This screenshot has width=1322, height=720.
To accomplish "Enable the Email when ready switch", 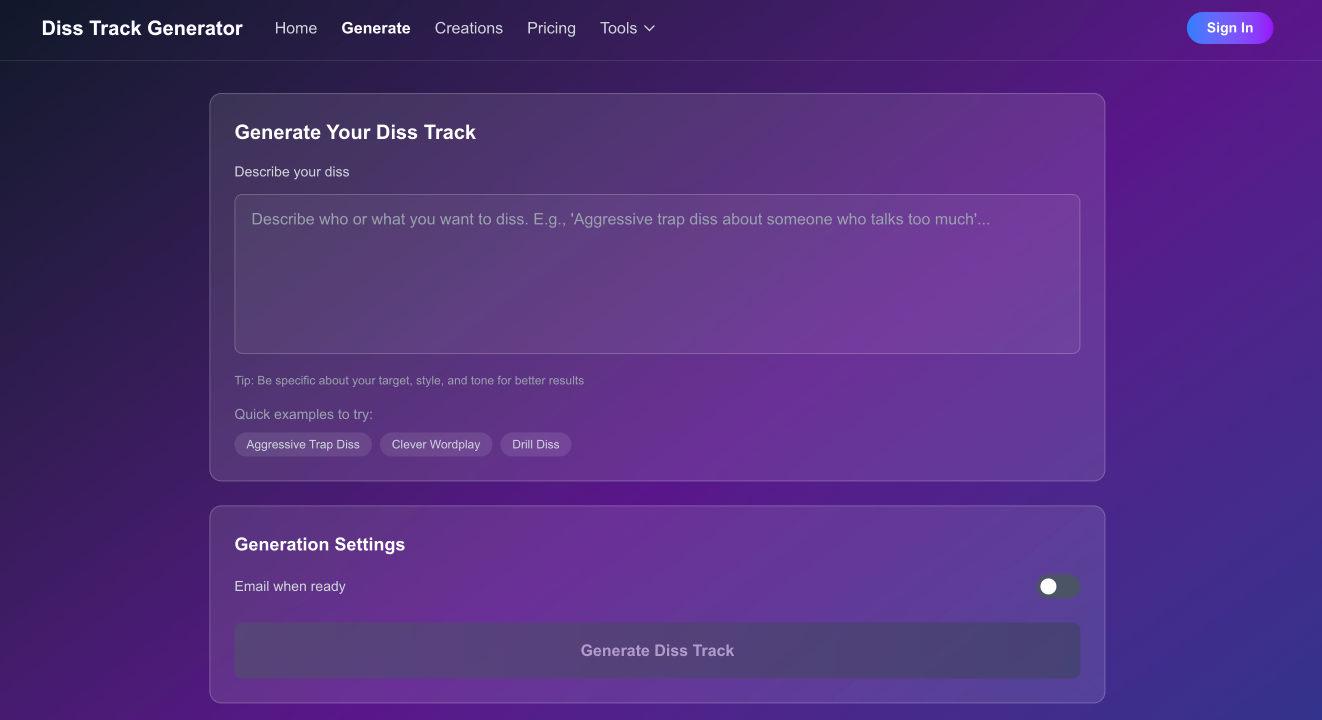I will pyautogui.click(x=1058, y=587).
